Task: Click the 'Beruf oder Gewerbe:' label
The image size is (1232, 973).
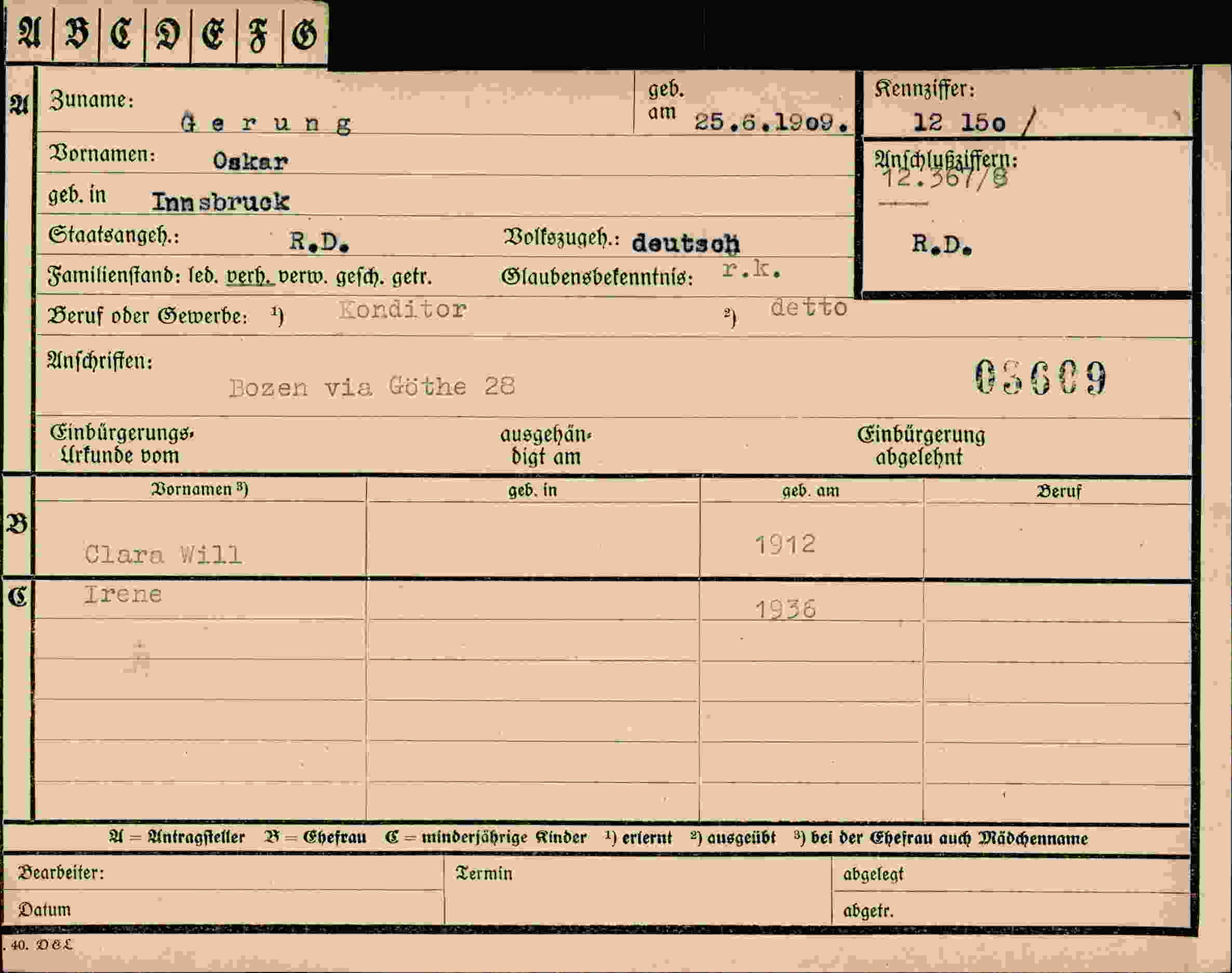Action: (x=148, y=316)
